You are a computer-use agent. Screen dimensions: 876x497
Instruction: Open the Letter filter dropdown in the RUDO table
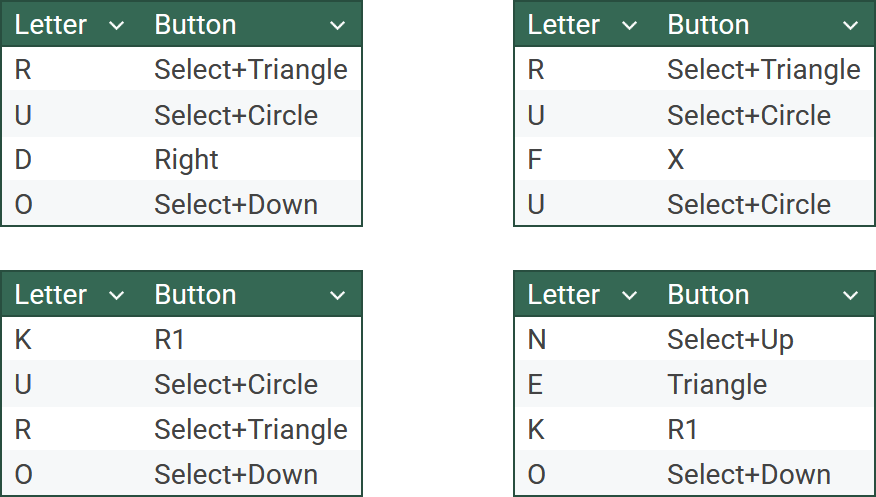pyautogui.click(x=116, y=25)
